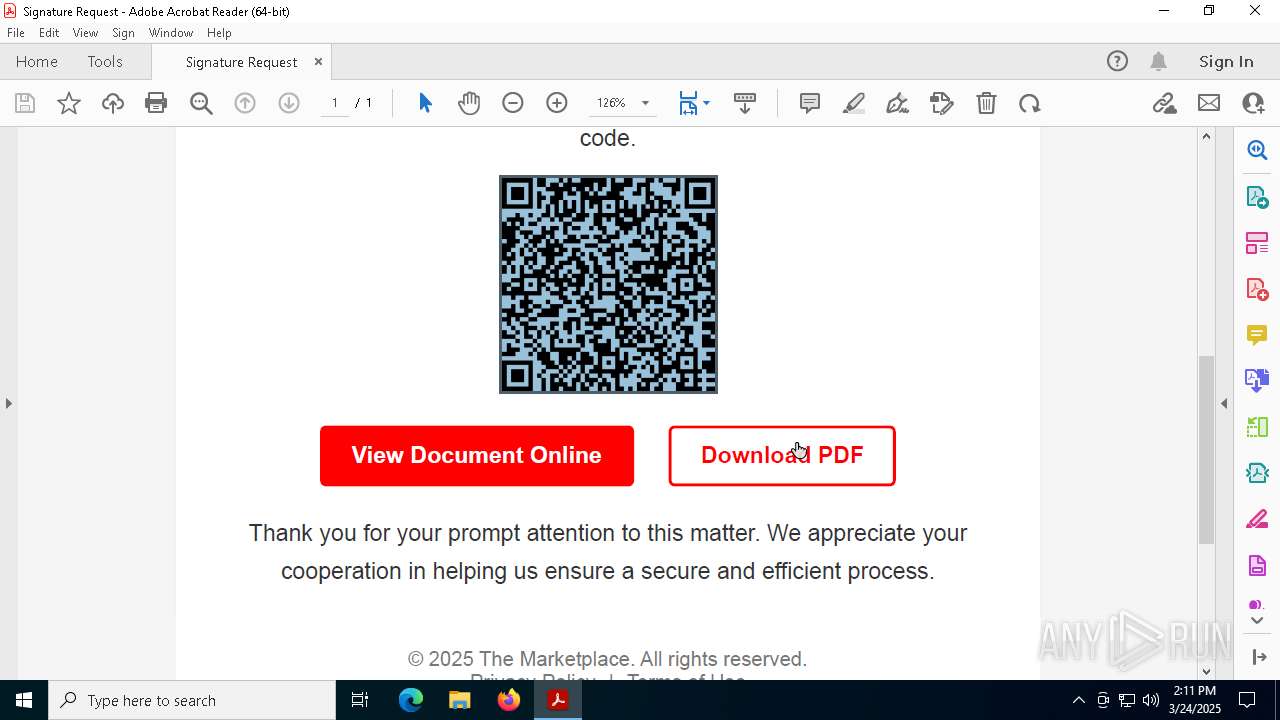Viewport: 1280px width, 720px height.
Task: Launch Microsoft Edge from taskbar
Action: (x=411, y=700)
